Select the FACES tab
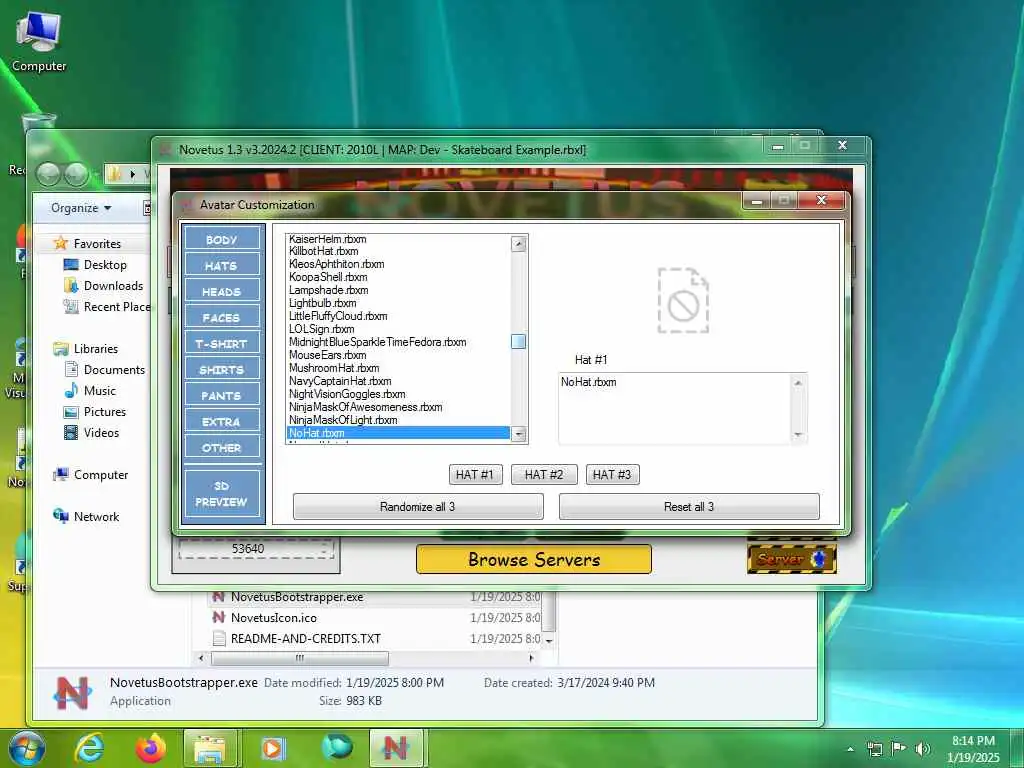 [221, 318]
